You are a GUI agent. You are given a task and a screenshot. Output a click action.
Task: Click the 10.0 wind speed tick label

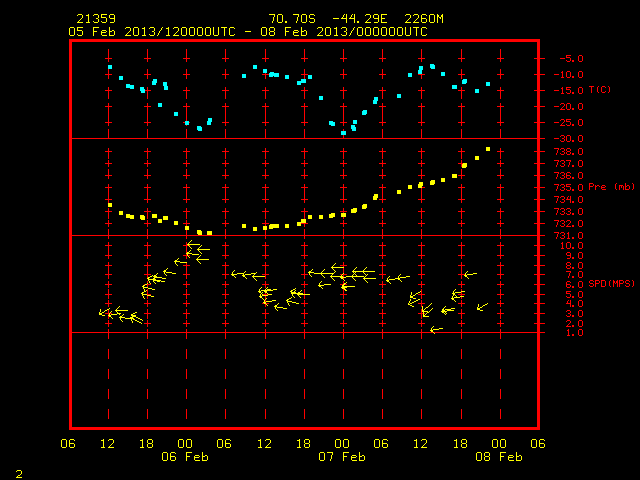(571, 246)
